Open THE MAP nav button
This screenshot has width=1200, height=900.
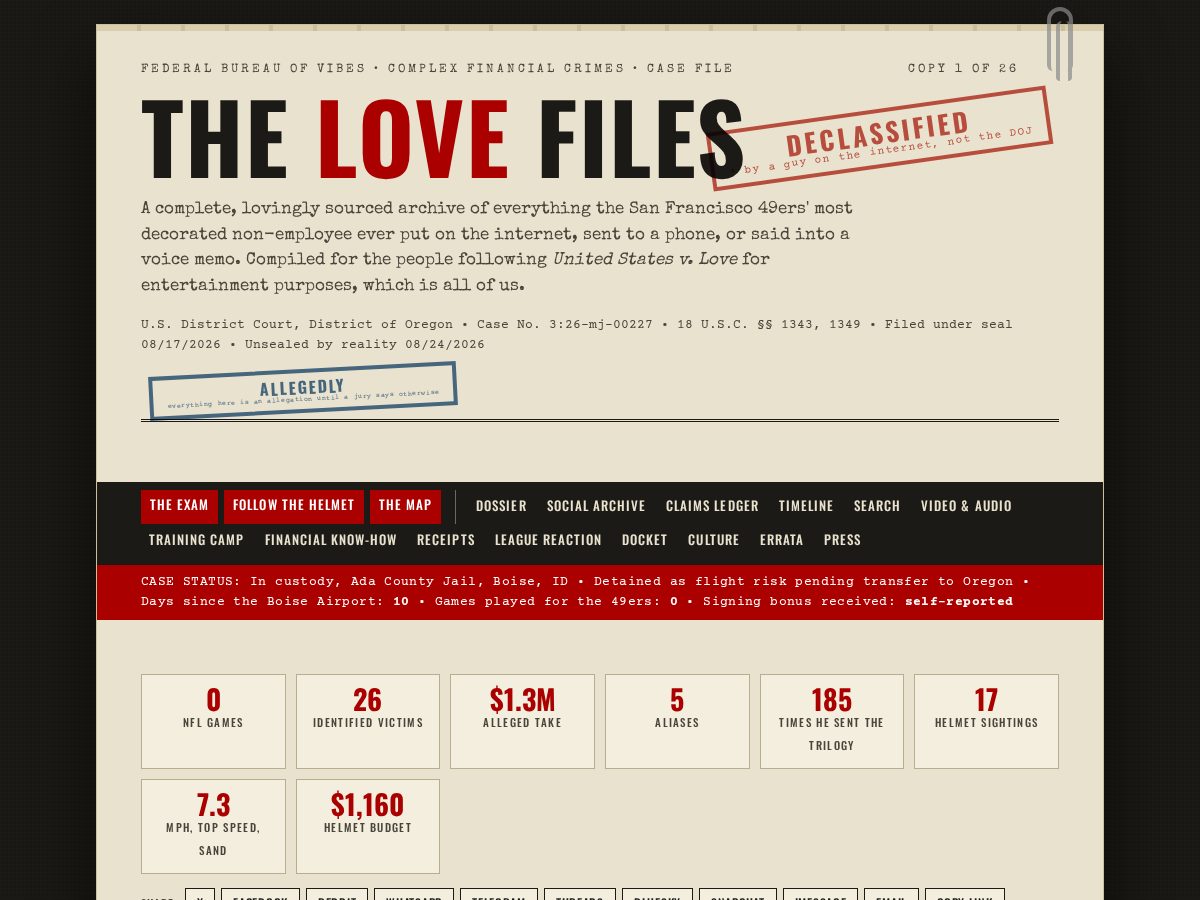point(405,506)
